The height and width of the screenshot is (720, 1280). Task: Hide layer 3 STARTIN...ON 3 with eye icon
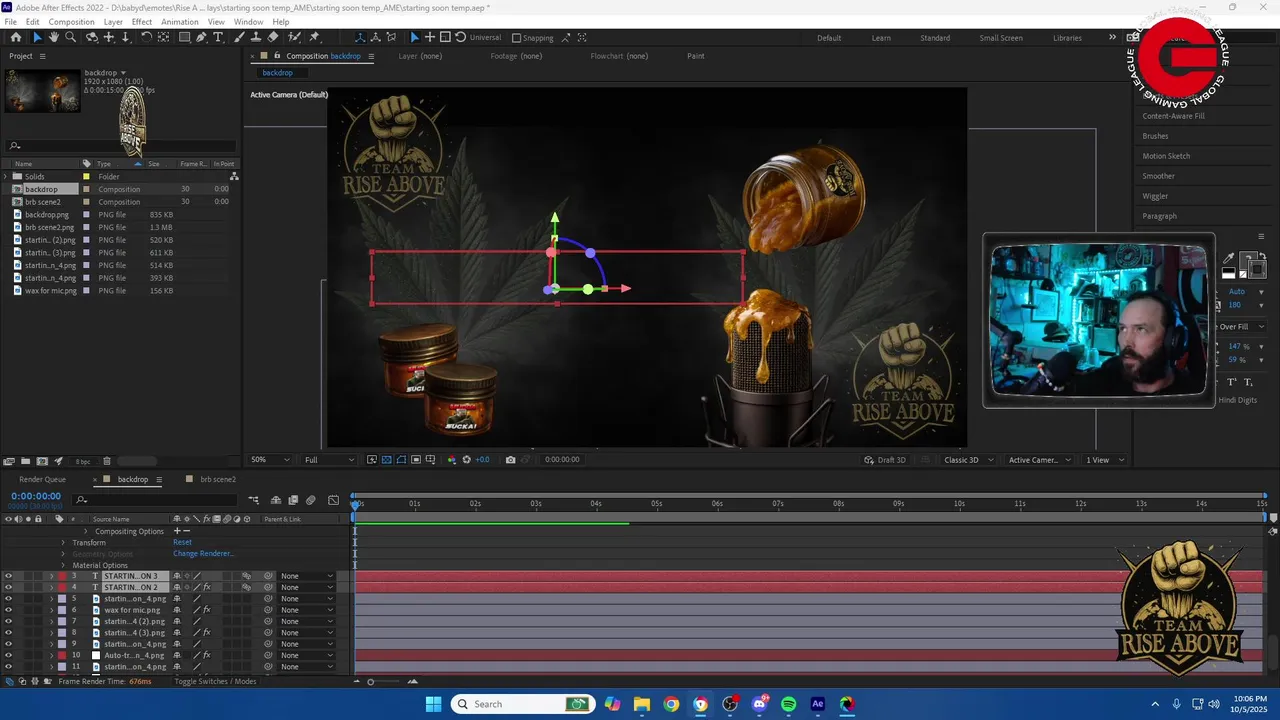click(8, 576)
